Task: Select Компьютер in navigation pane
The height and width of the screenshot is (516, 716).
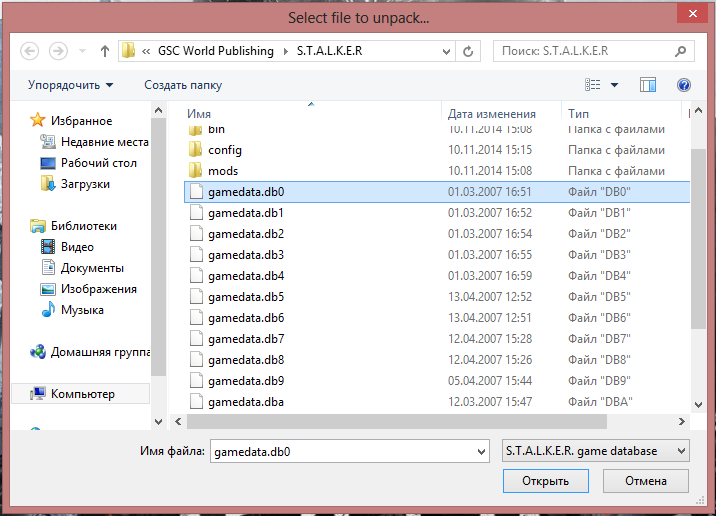Action: (x=80, y=394)
